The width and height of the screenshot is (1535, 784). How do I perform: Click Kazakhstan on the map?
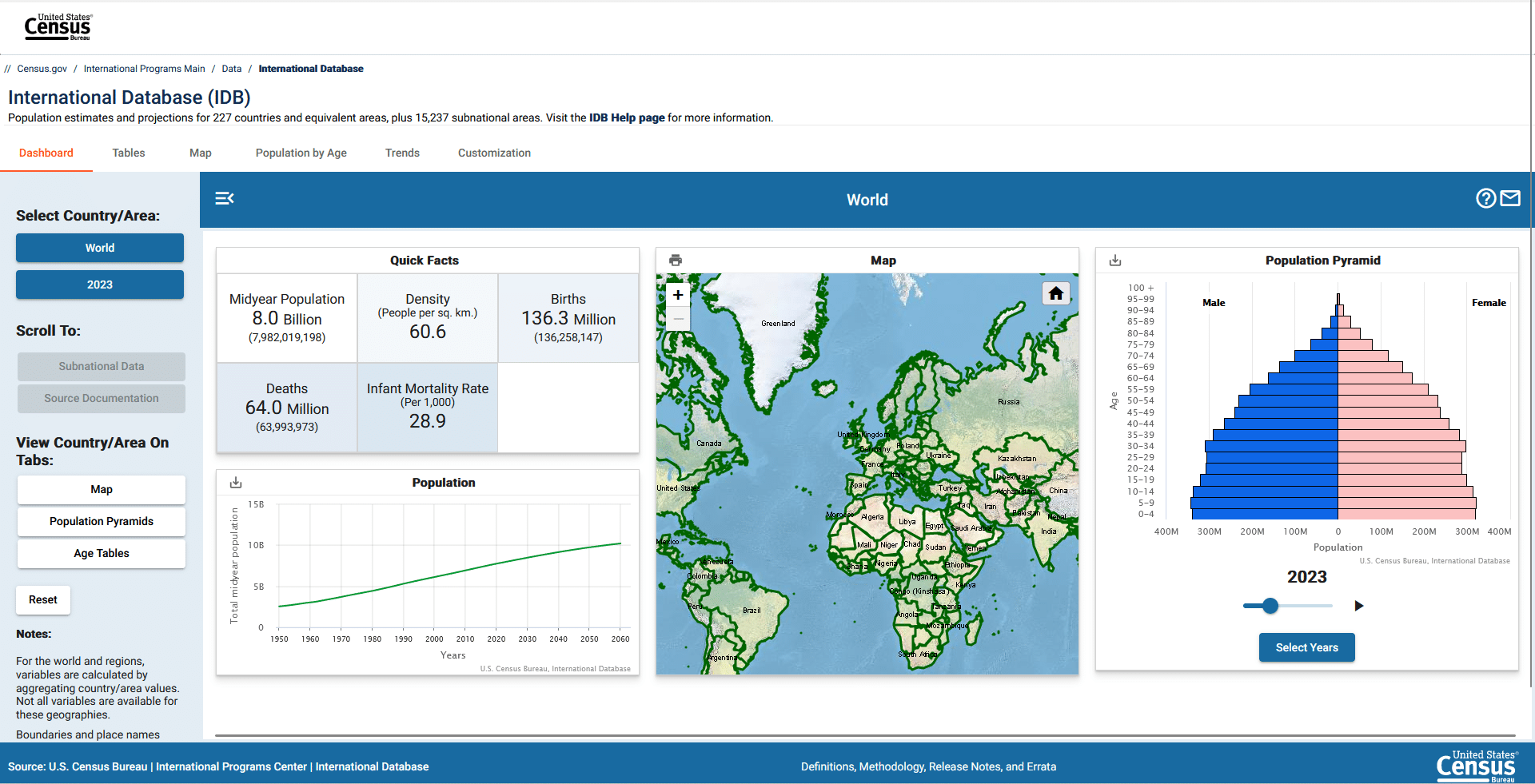[1017, 459]
